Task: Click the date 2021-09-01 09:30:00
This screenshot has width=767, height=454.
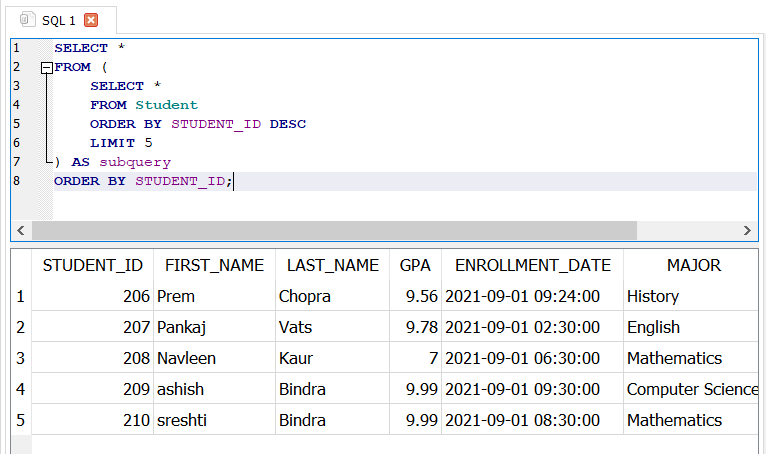Action: coord(533,389)
